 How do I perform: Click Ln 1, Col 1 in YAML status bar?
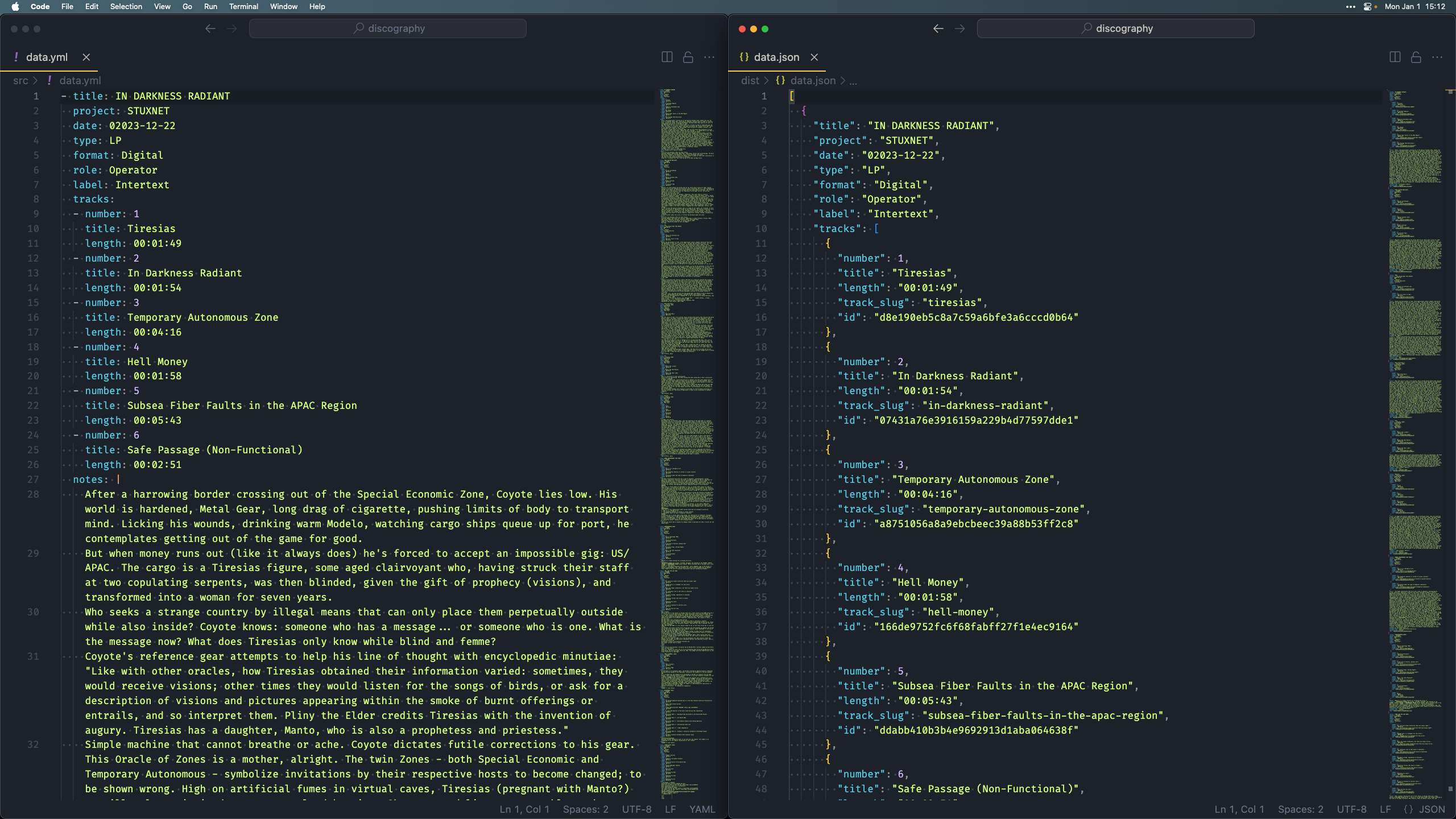click(x=524, y=809)
